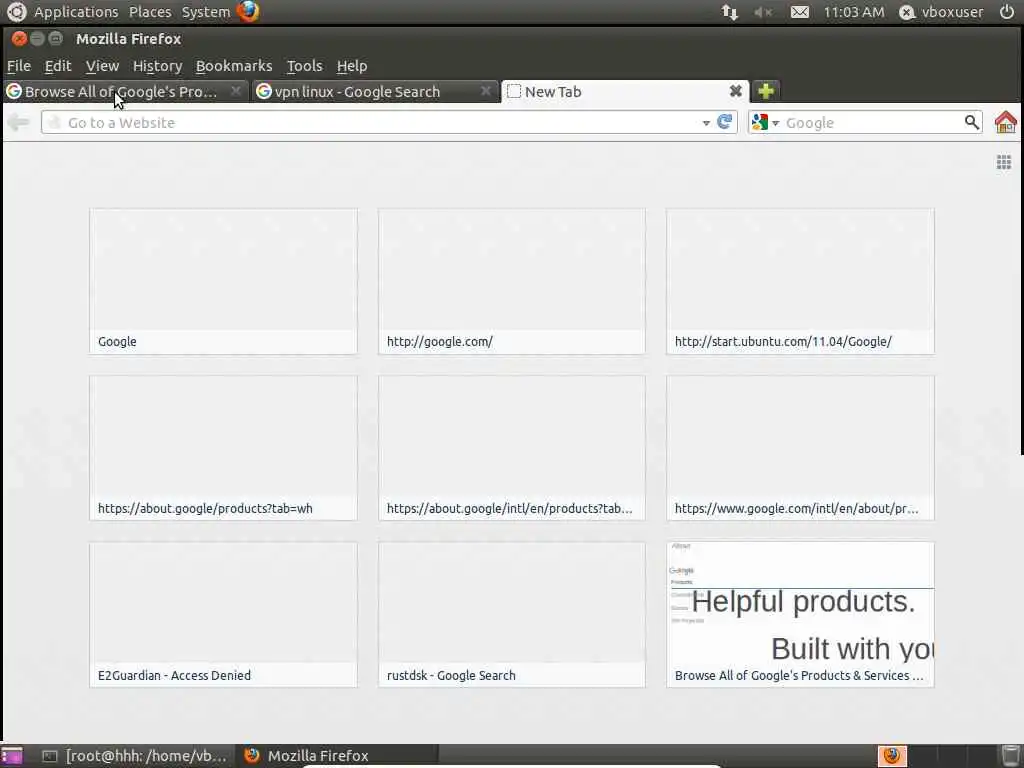Click the Ubuntu logo icon in top panel

[x=16, y=12]
